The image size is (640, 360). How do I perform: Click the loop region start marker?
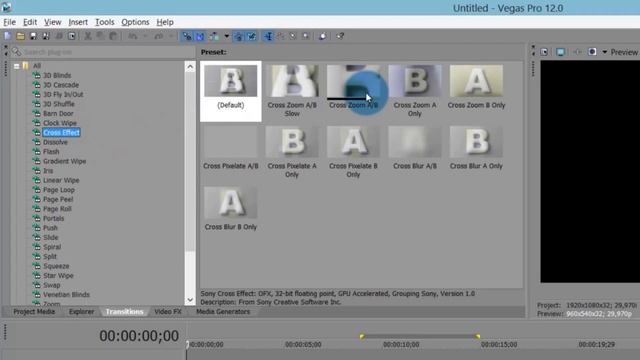(362, 336)
